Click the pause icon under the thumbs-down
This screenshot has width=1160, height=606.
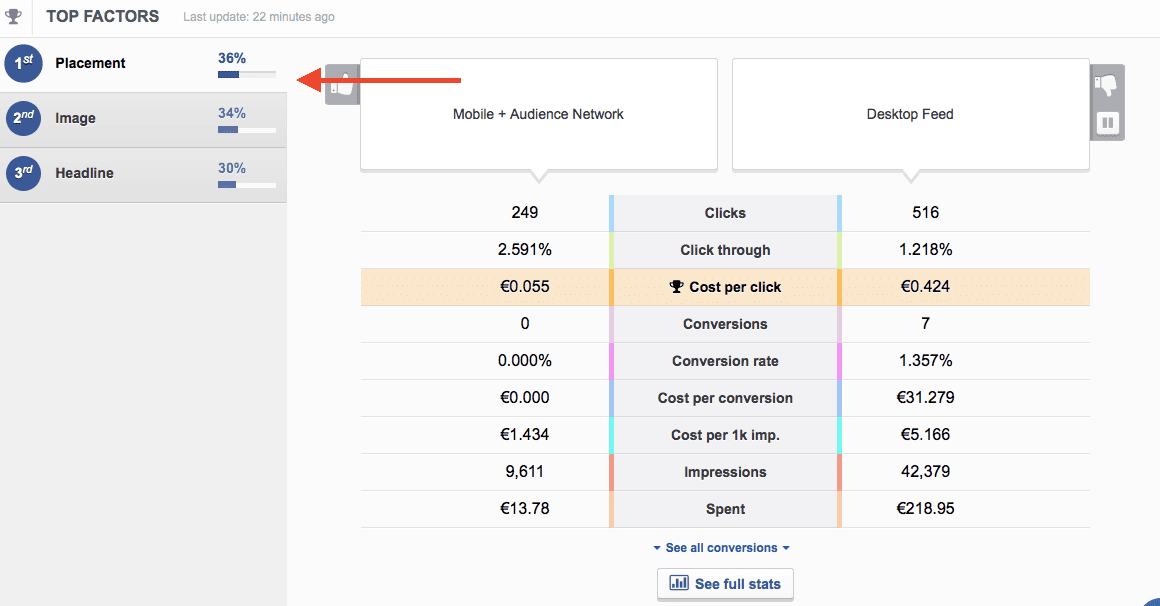coord(1108,122)
